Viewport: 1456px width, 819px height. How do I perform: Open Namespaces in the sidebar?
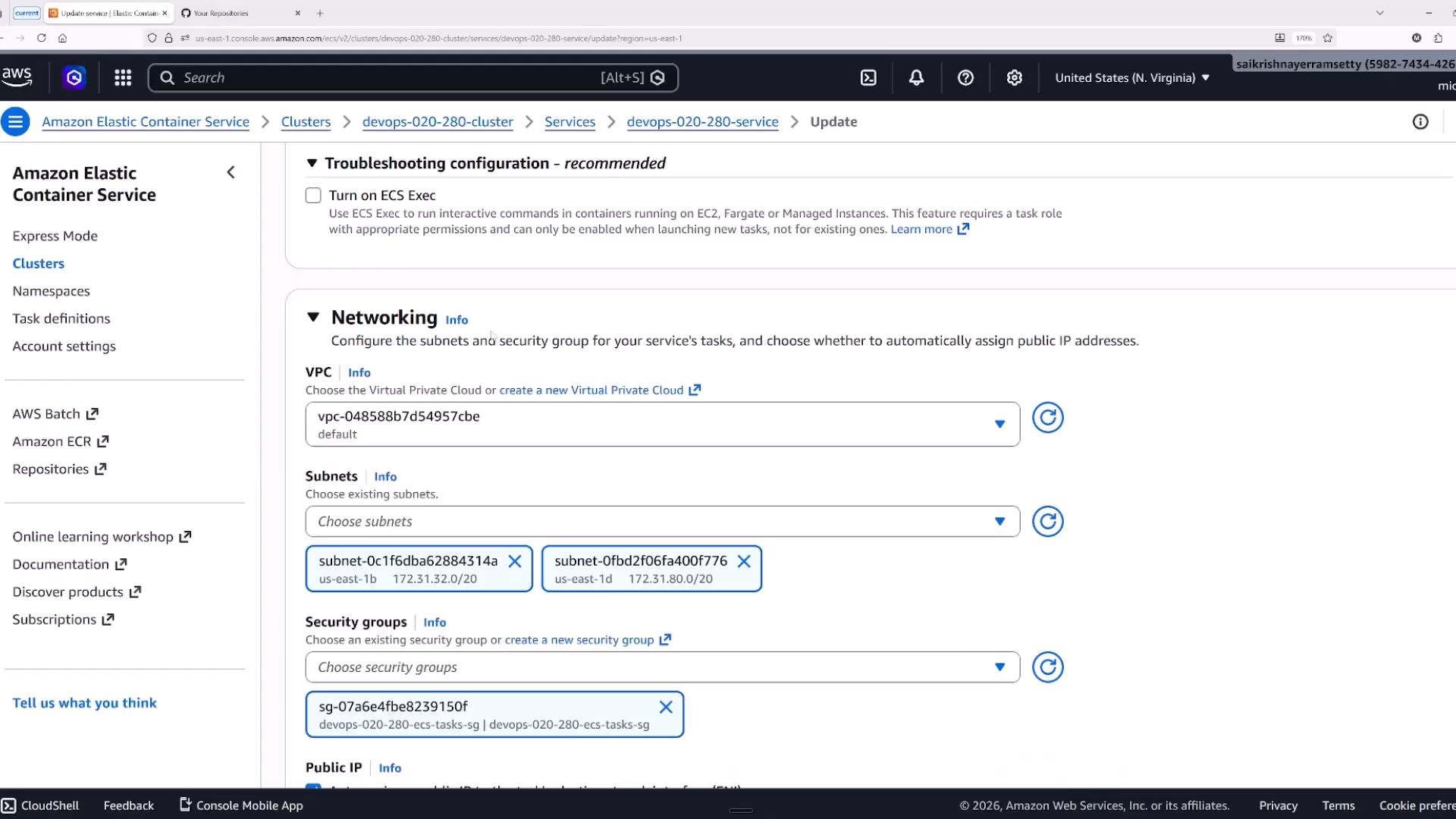pos(51,291)
